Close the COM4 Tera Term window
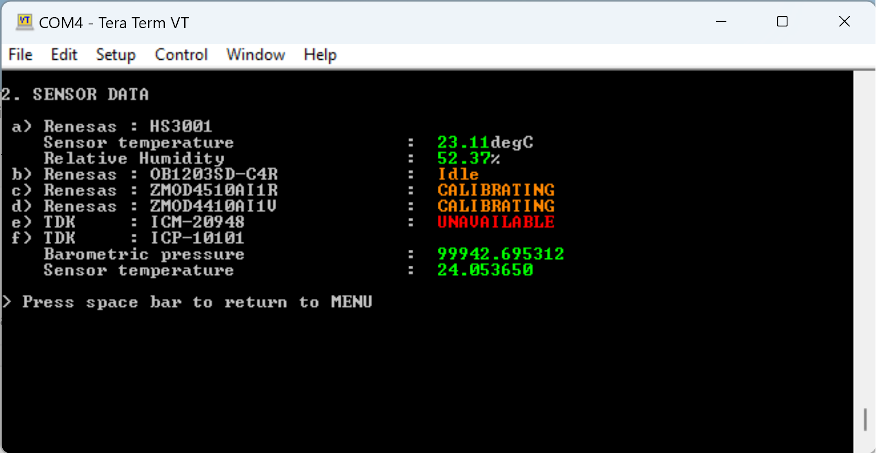 click(844, 22)
